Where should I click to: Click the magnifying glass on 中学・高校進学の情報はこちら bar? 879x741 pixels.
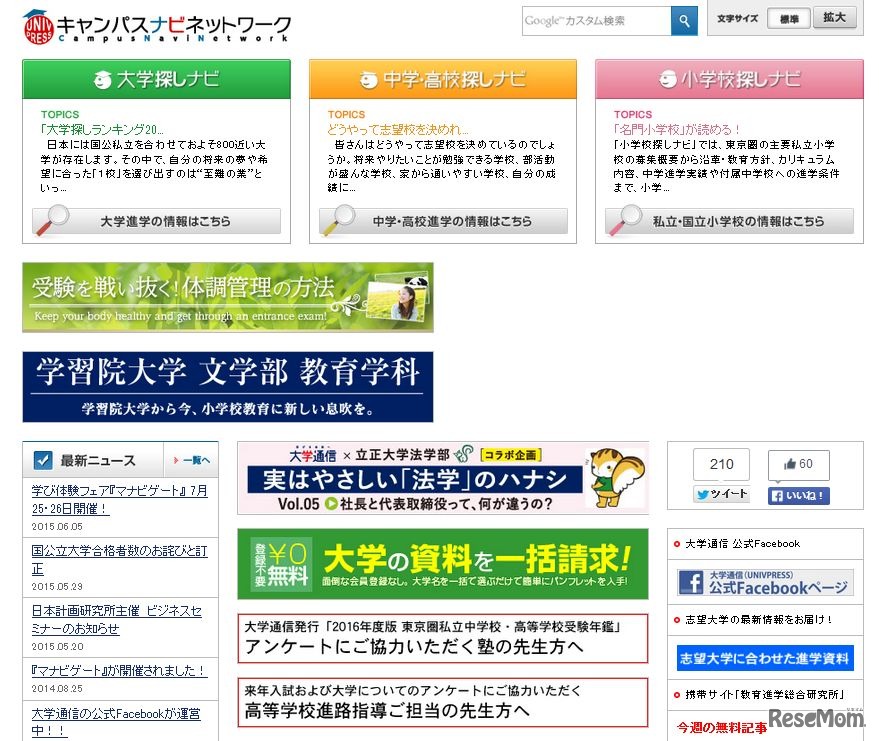pos(344,216)
